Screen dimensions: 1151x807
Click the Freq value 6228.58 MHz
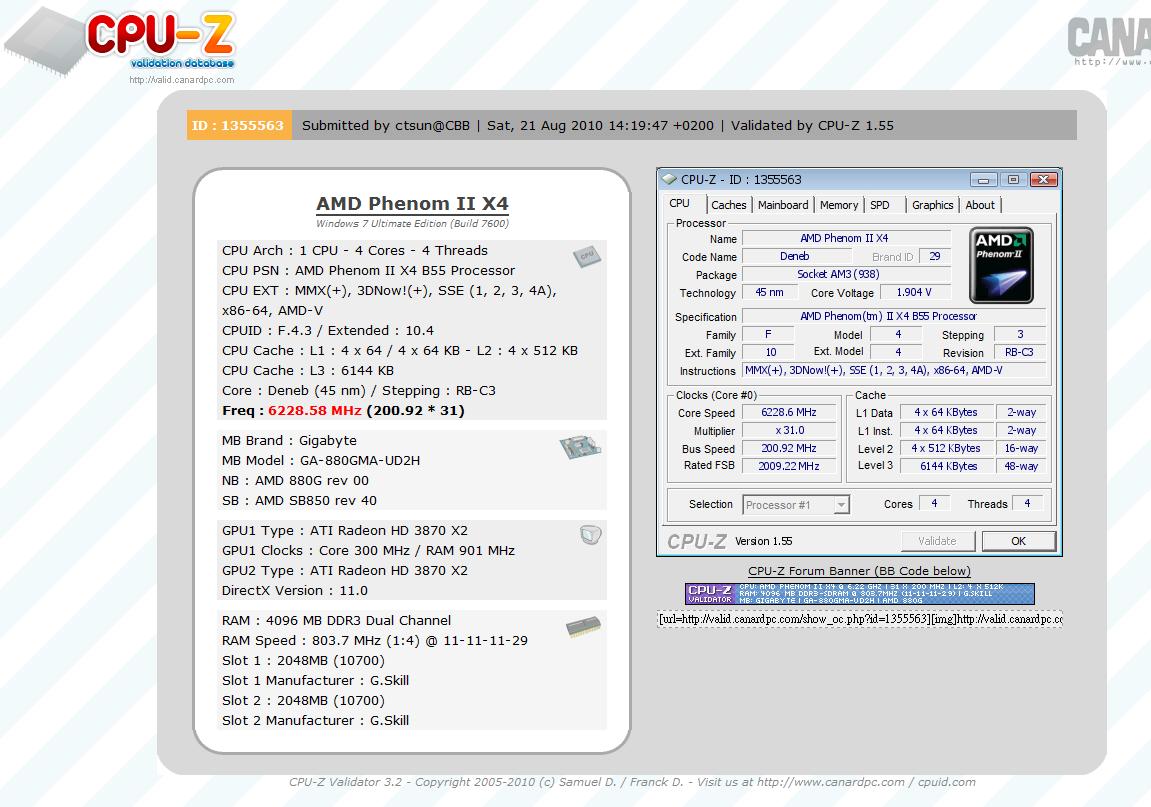pos(314,410)
